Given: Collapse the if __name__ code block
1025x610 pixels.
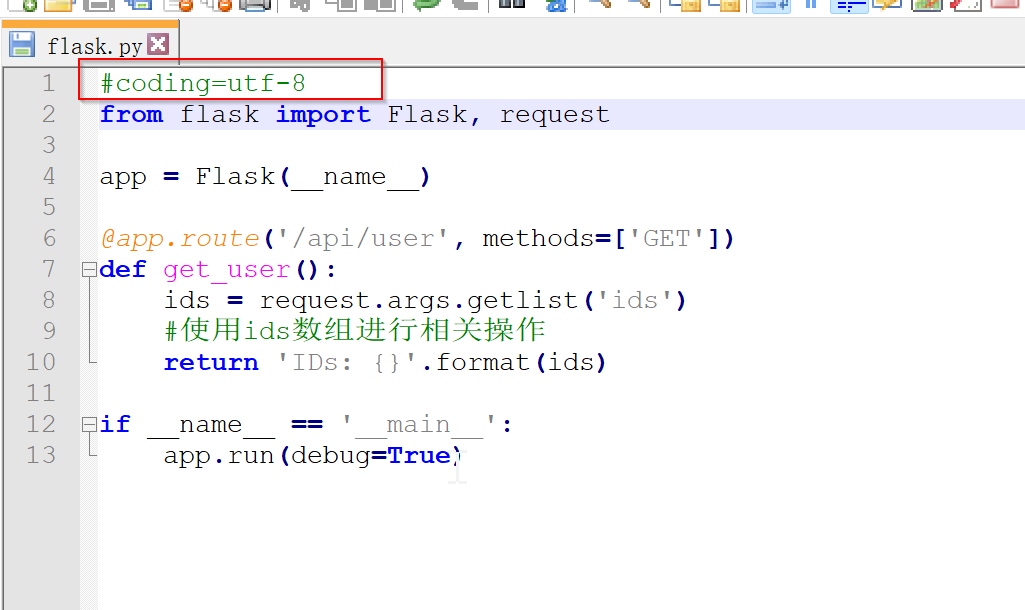Looking at the screenshot, I should 88,424.
